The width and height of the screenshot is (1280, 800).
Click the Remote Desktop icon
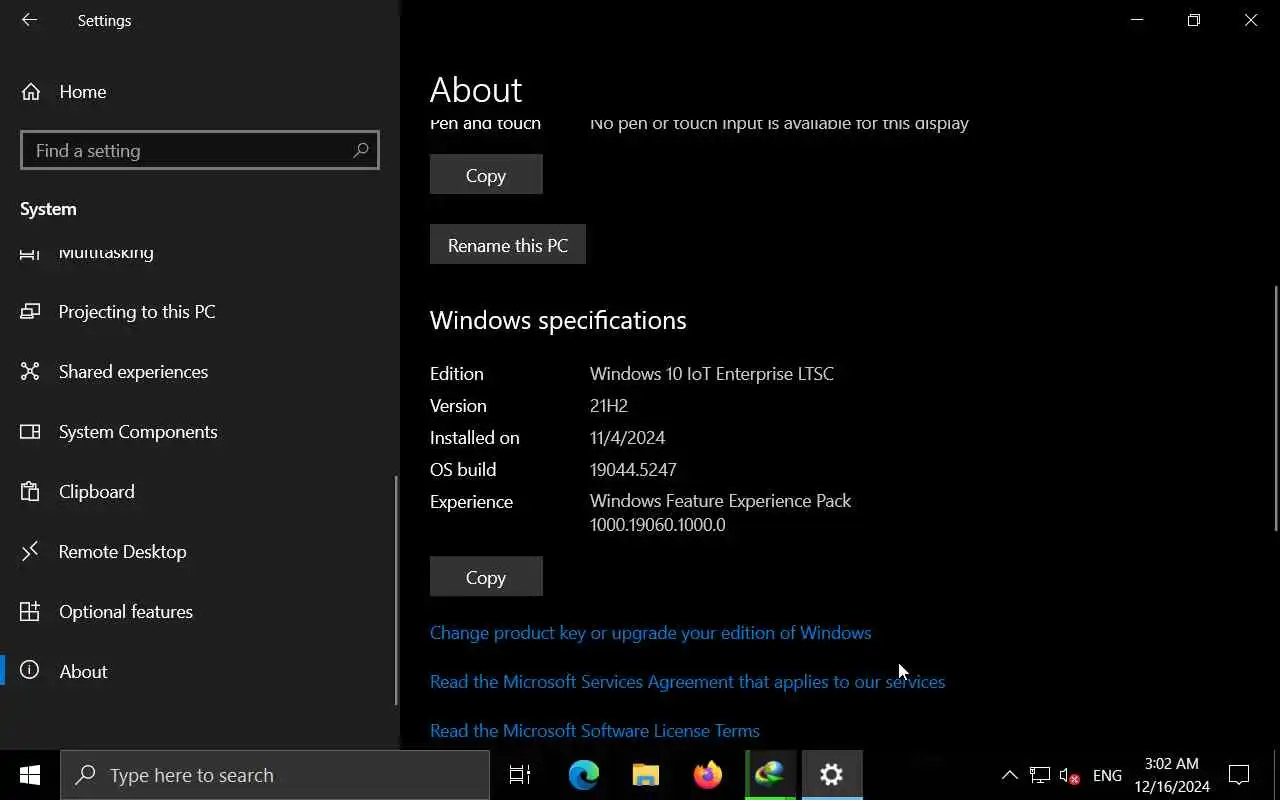pos(30,551)
